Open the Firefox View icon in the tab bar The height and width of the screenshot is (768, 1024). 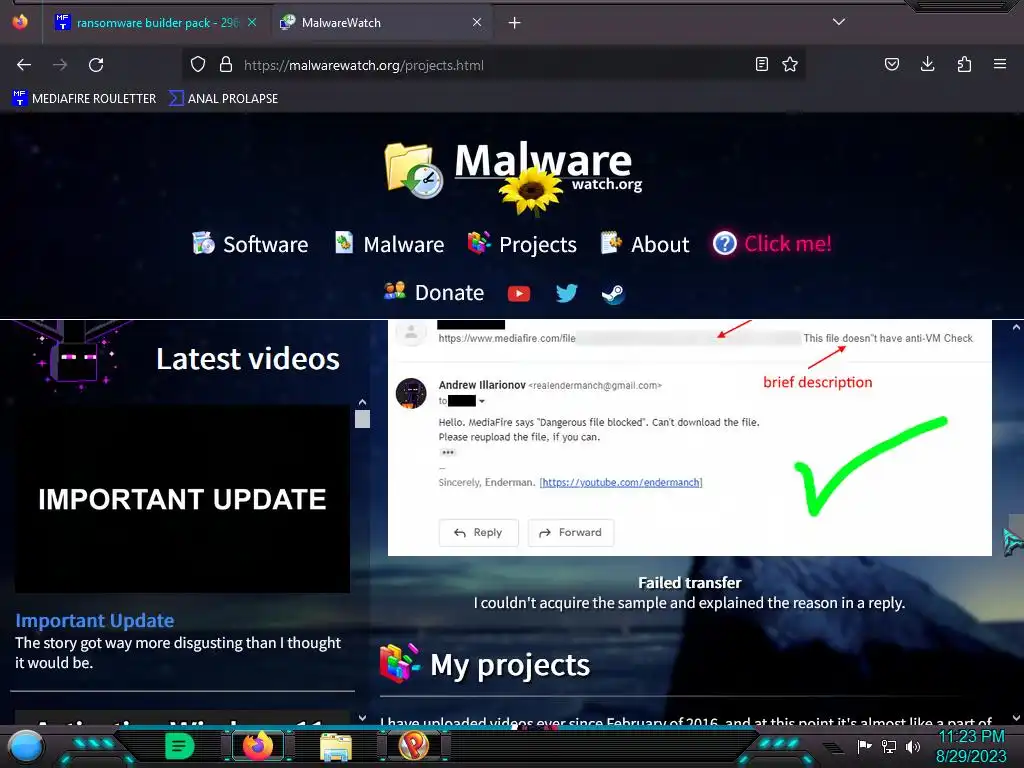coord(20,22)
